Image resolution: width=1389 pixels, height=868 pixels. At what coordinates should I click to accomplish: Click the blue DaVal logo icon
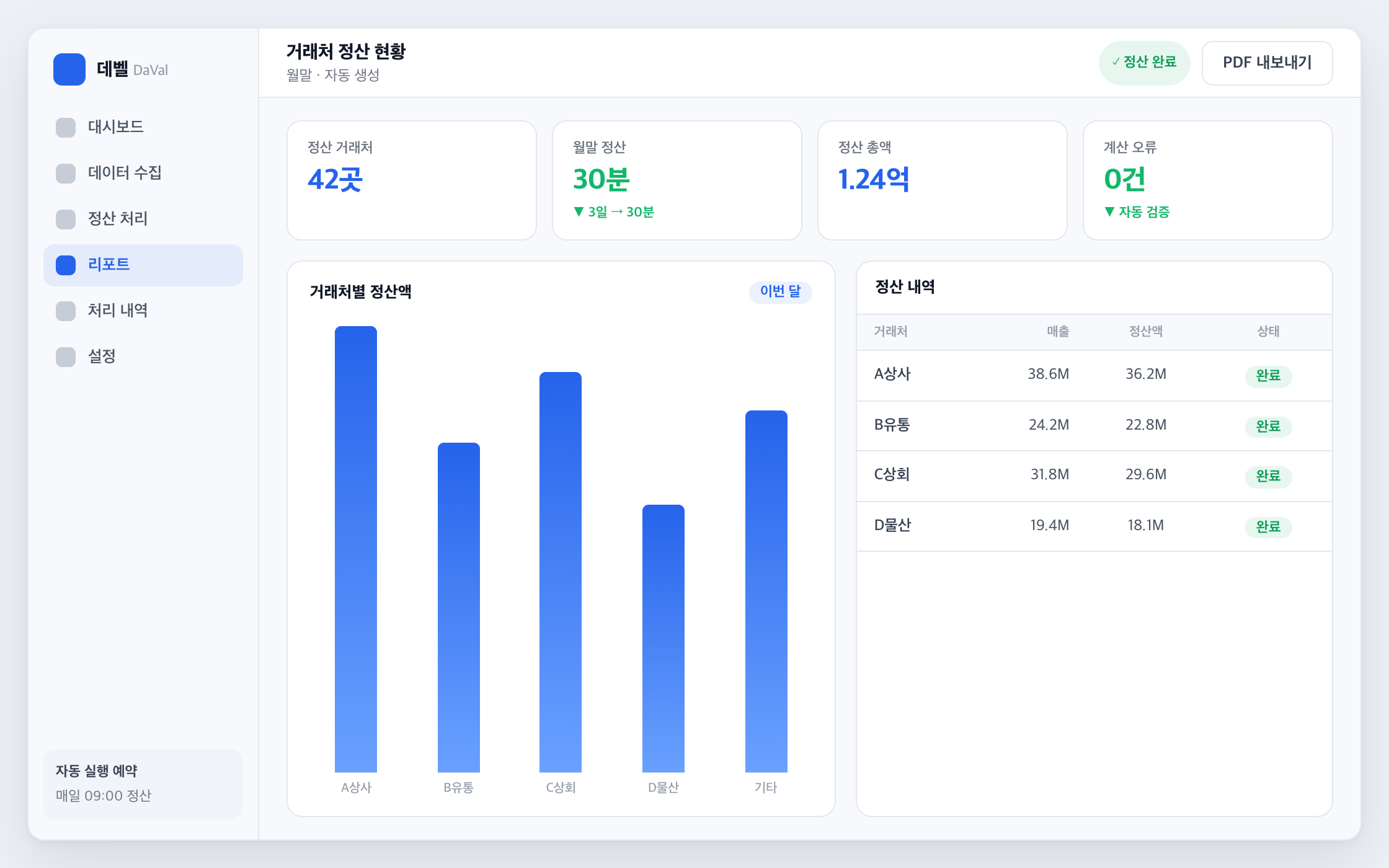tap(69, 69)
